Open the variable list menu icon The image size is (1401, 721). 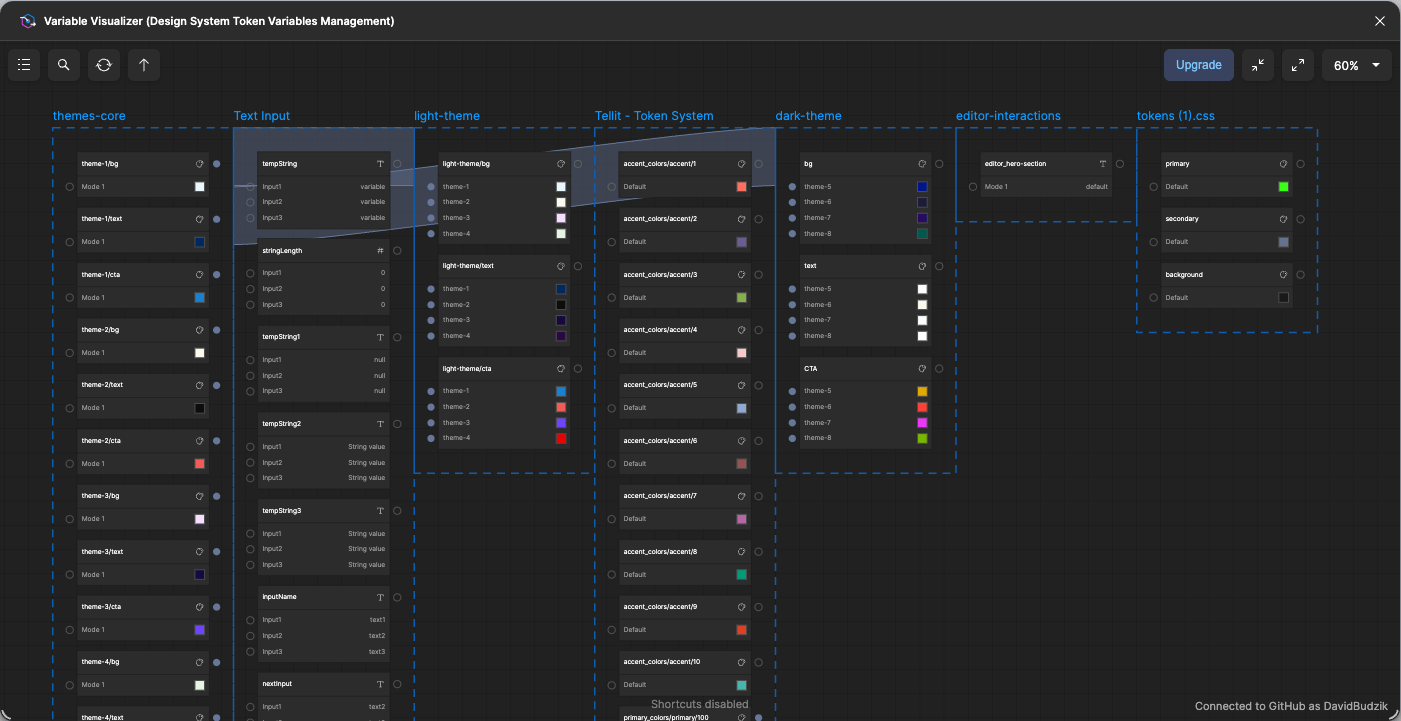24,65
